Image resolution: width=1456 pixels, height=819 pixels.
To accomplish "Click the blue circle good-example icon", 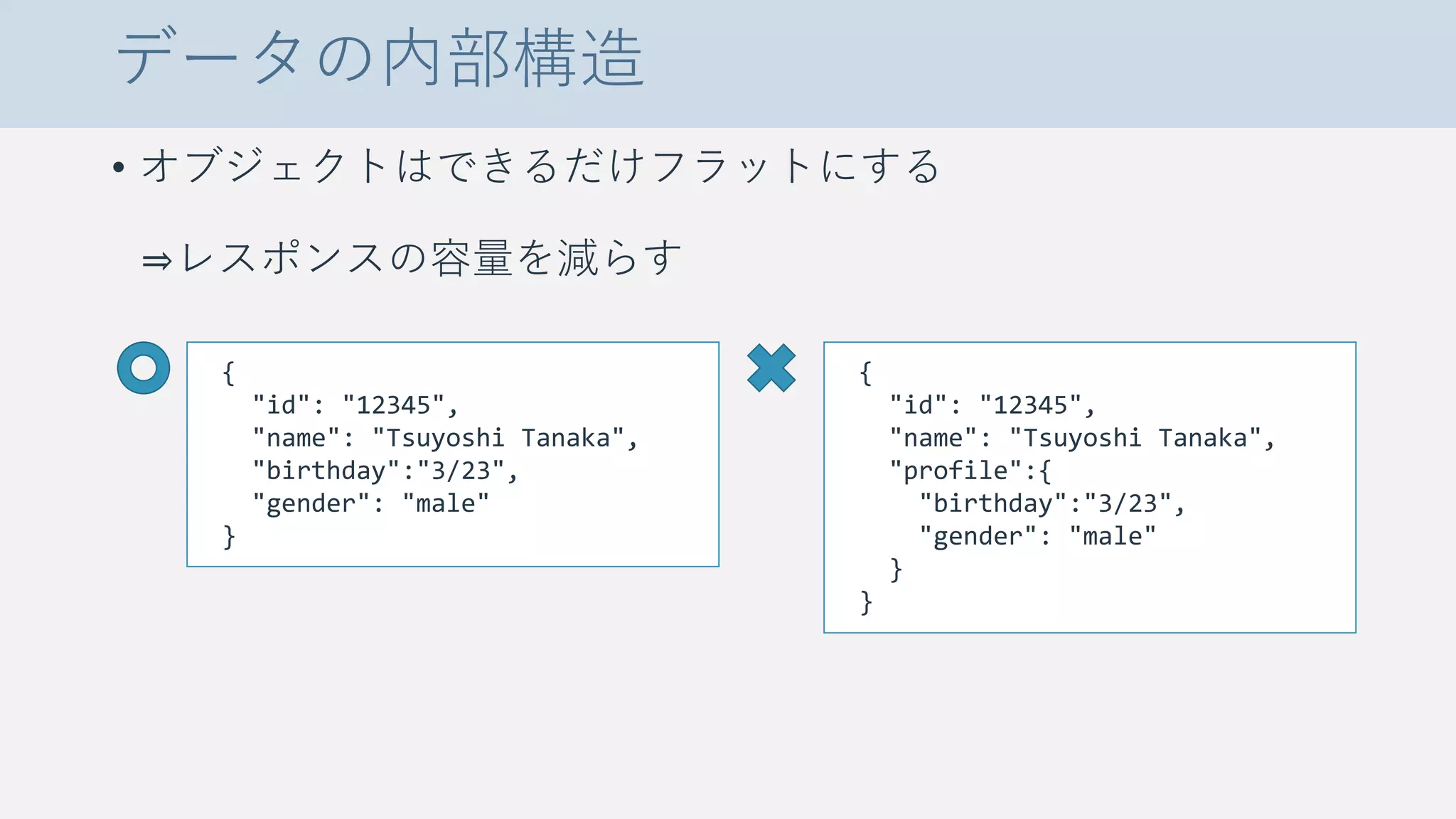I will (x=144, y=368).
